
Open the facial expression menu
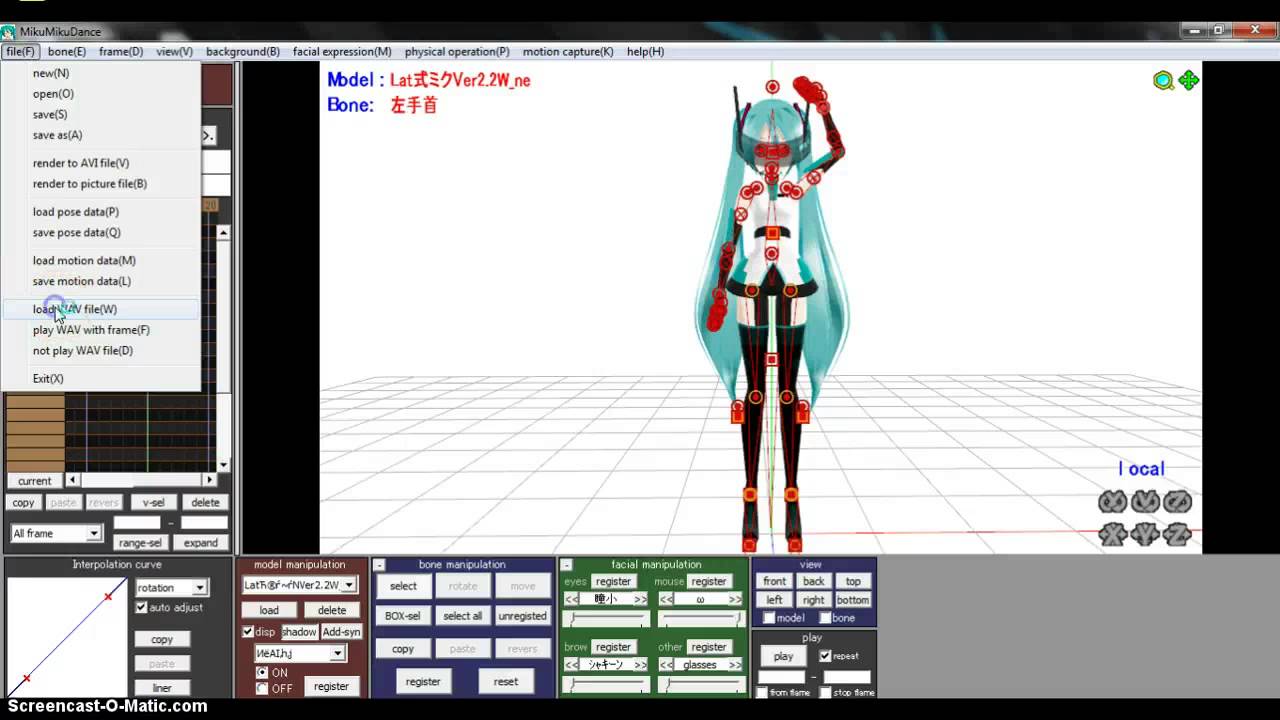click(x=342, y=52)
